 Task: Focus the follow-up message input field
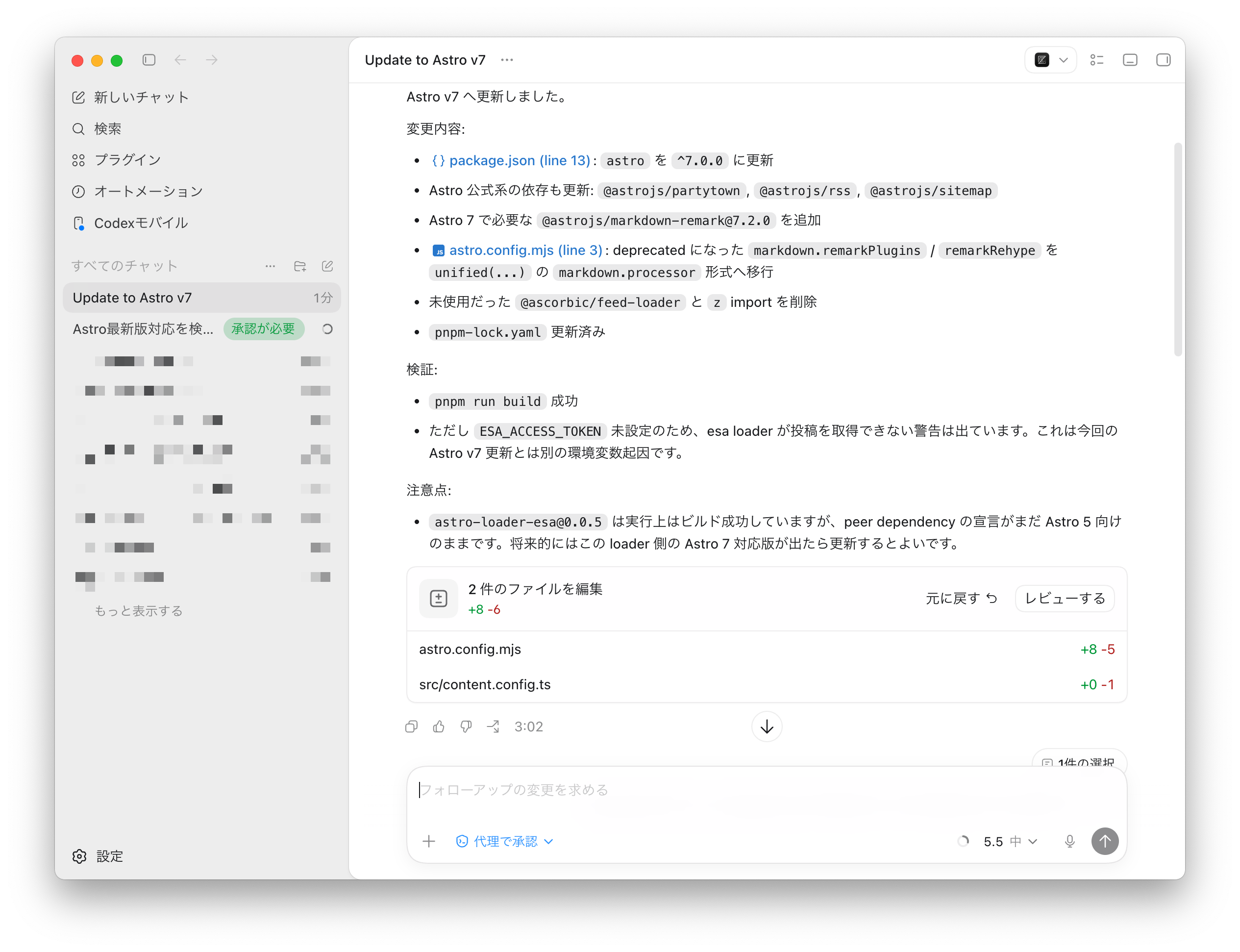767,791
